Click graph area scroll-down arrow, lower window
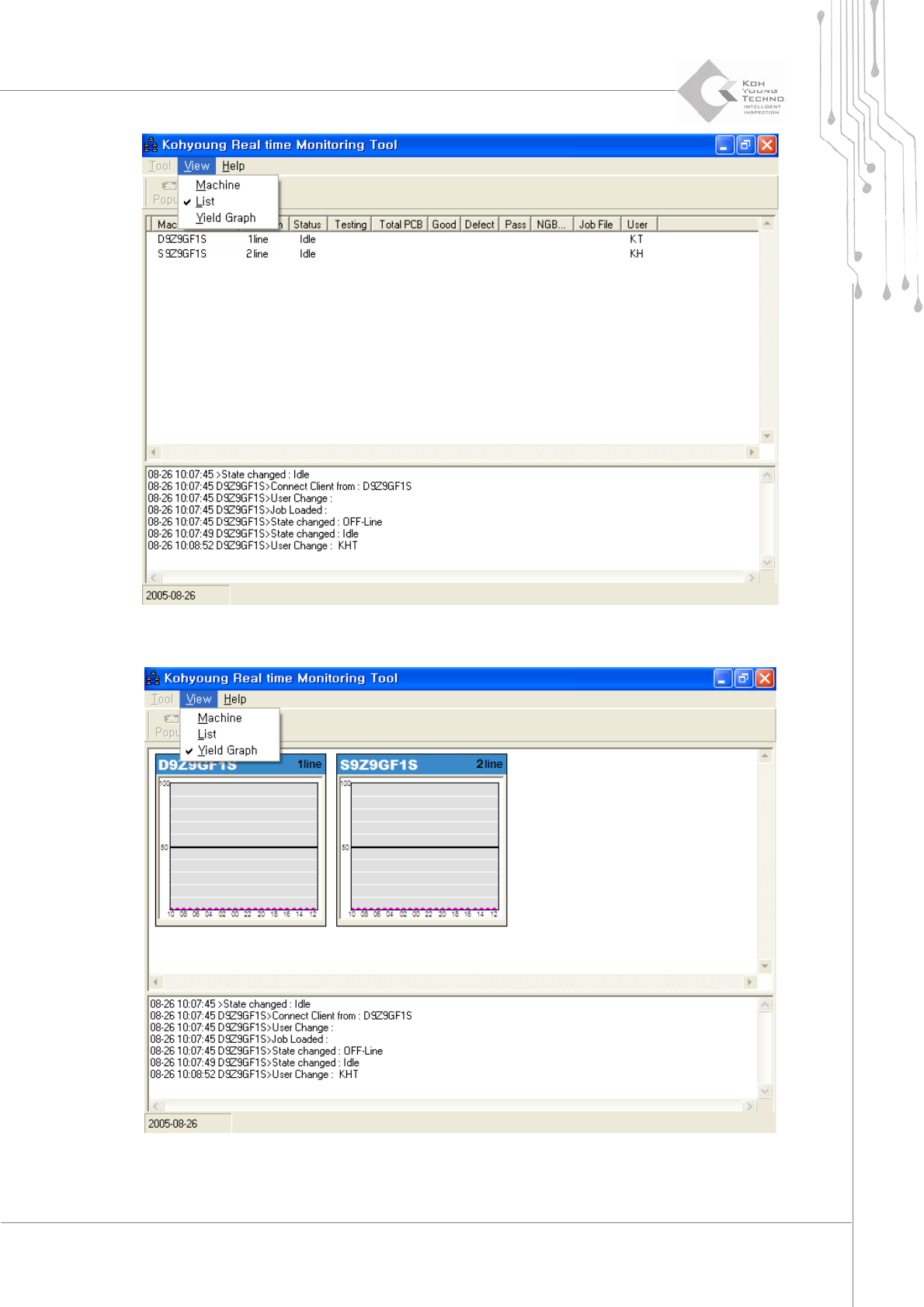This screenshot has width=924, height=1307. [765, 966]
